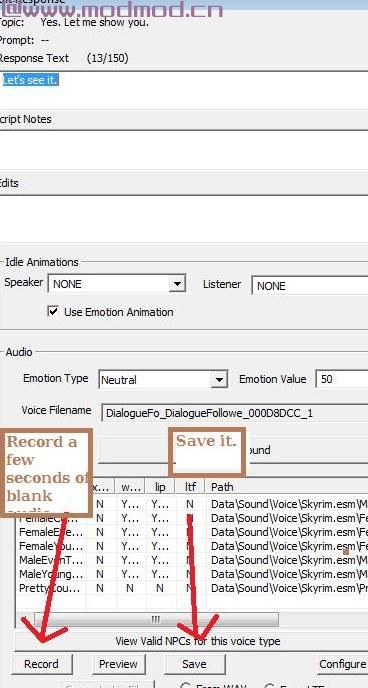368x688 pixels.
Task: Click View Valid NPCs for this voice type
Action: pos(192,641)
